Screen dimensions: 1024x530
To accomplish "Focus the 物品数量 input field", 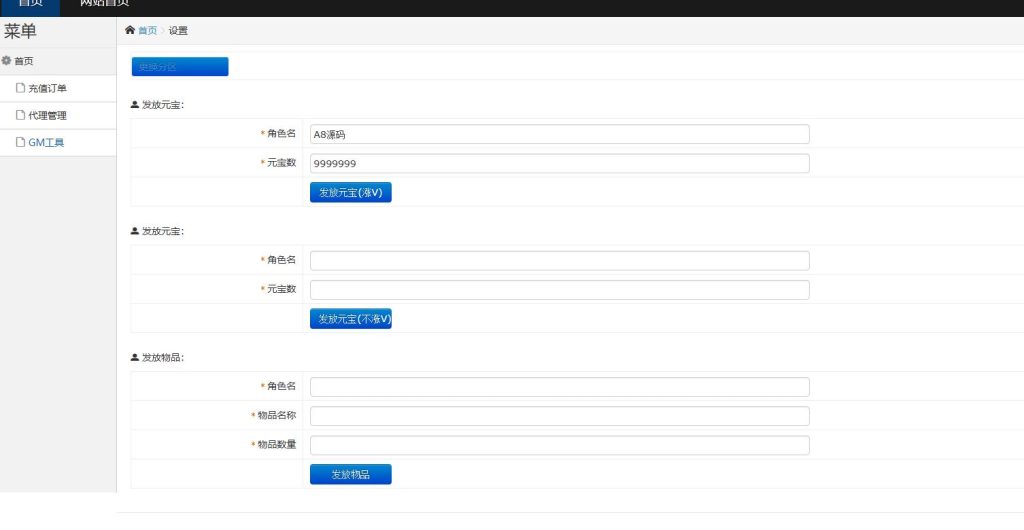I will click(x=560, y=445).
